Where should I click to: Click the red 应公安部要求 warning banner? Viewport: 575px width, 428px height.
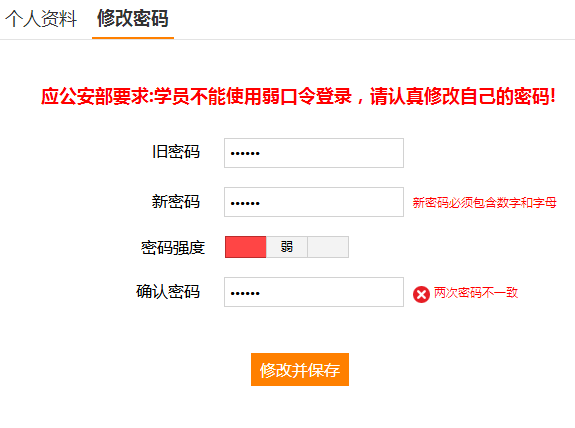click(x=298, y=96)
